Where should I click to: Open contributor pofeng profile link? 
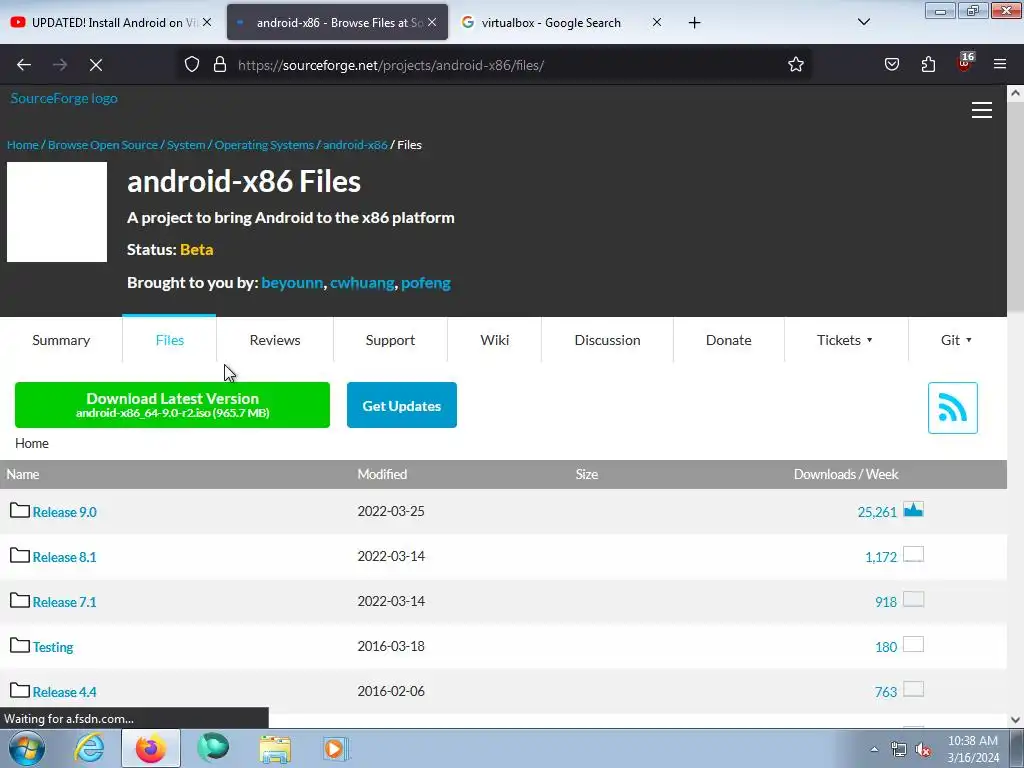[426, 283]
